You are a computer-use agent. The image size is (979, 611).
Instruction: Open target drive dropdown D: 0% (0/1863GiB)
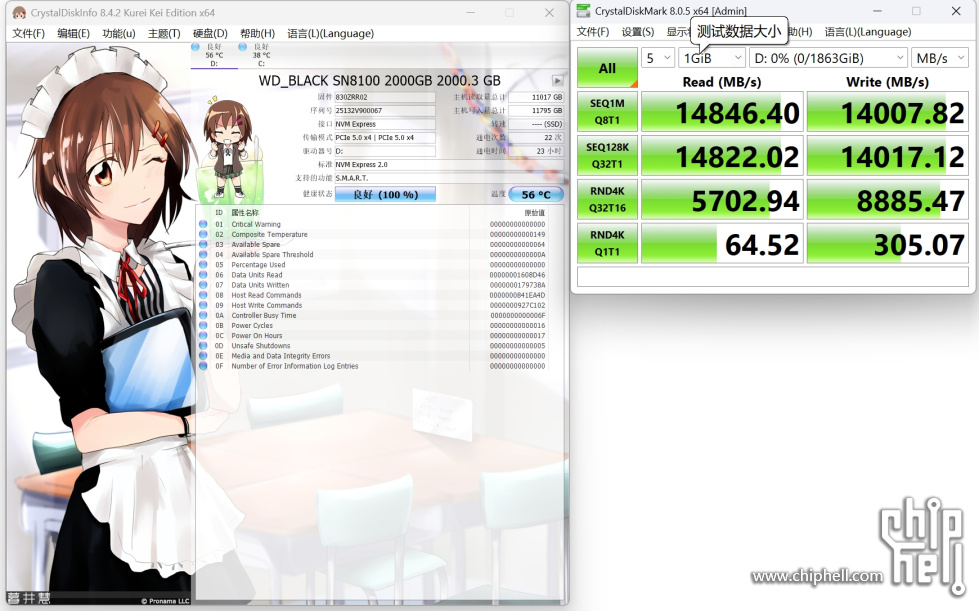pyautogui.click(x=828, y=58)
